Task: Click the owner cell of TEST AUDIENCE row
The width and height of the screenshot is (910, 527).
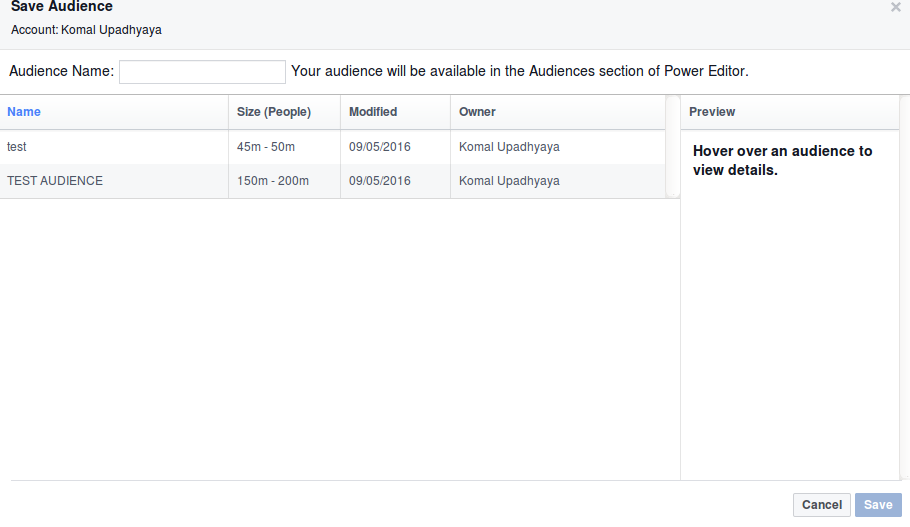Action: [509, 181]
